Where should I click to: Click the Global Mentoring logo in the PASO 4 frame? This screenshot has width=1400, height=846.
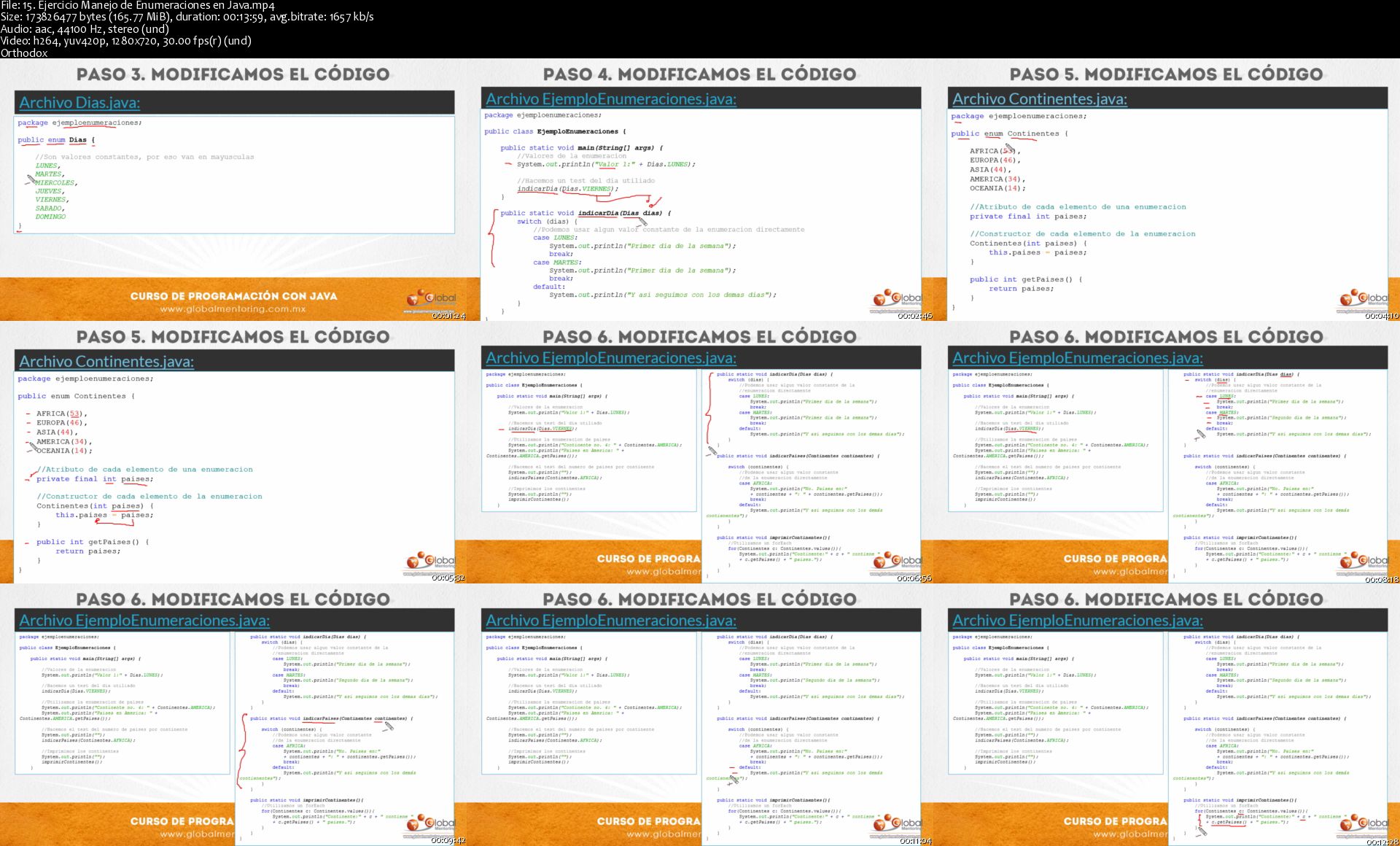click(897, 300)
